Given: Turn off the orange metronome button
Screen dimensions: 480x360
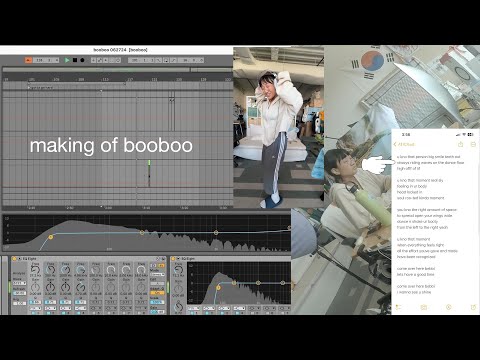Looking at the screenshot, I should click(29, 60).
